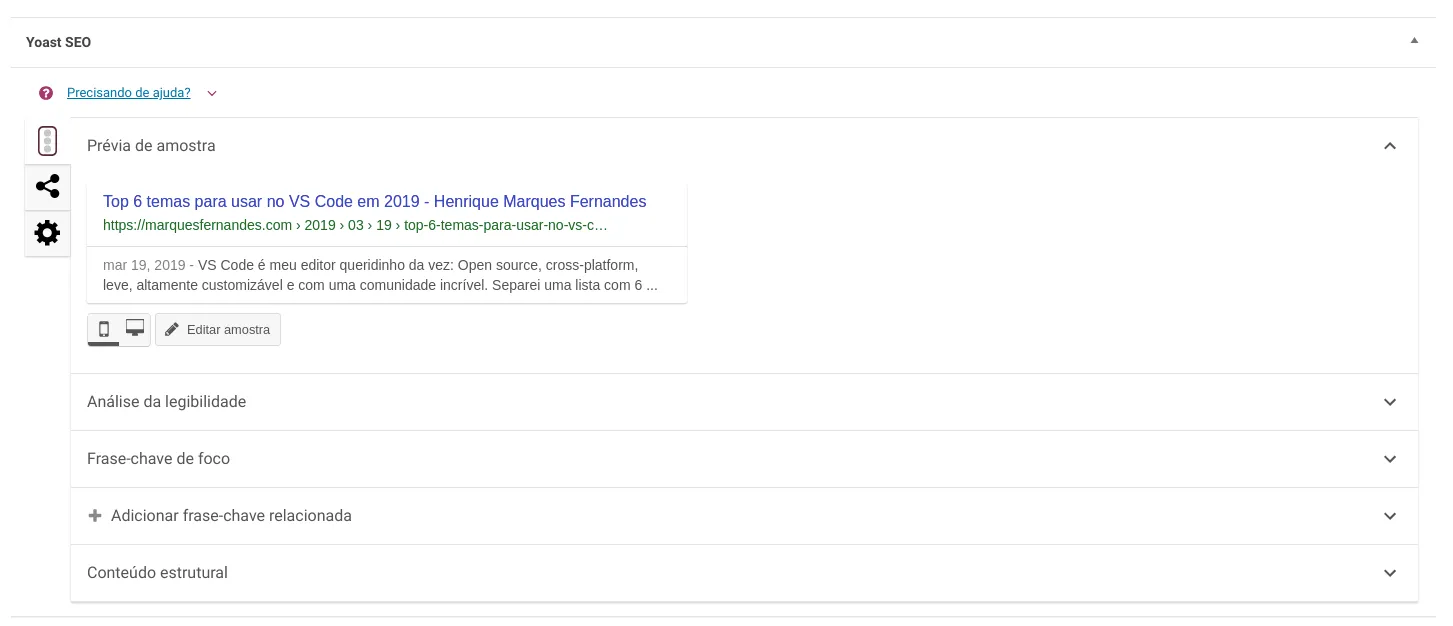Open the SEO traffic light tab
This screenshot has width=1453, height=626.
(x=47, y=141)
